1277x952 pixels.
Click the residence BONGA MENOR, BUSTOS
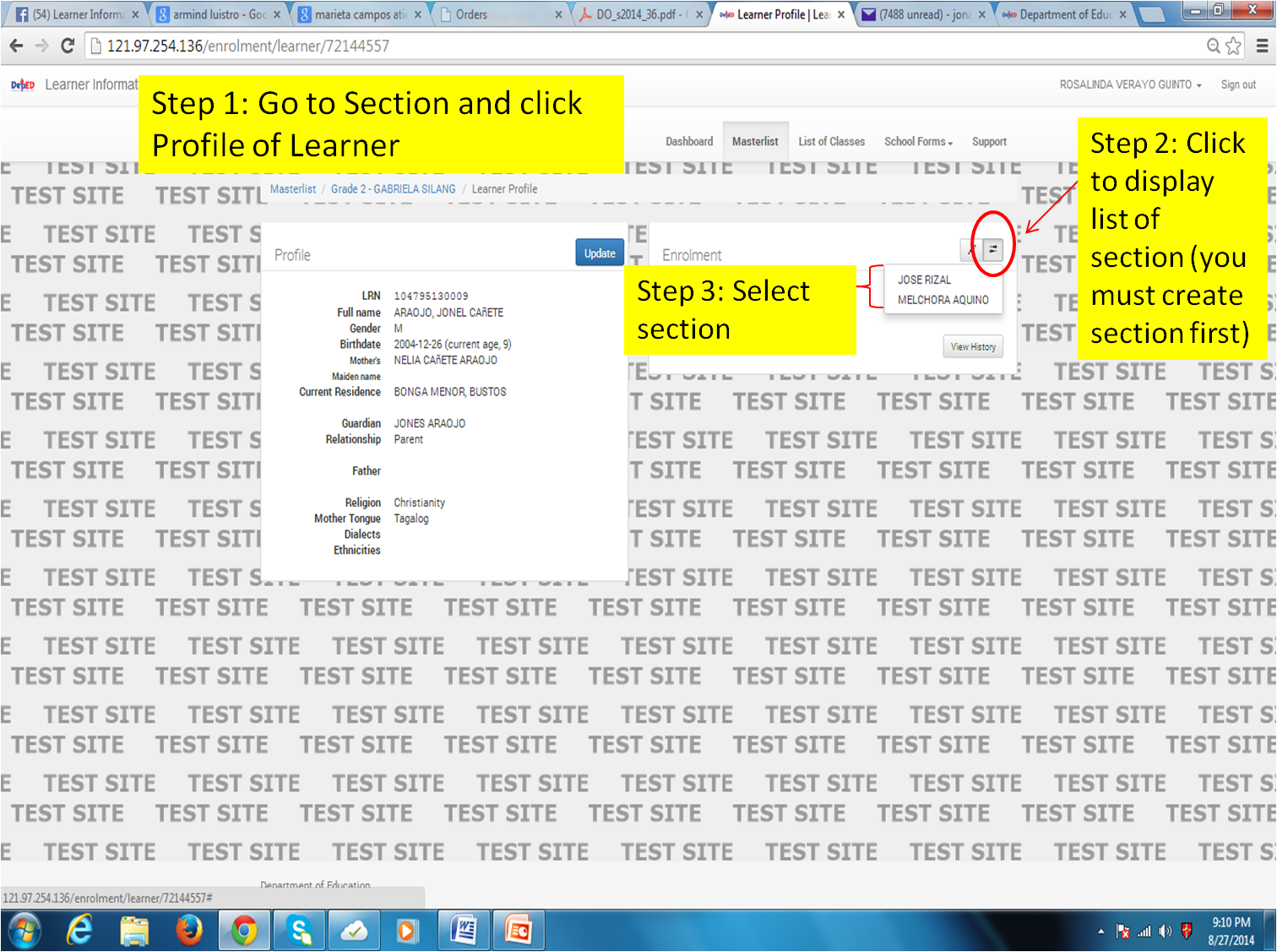450,392
